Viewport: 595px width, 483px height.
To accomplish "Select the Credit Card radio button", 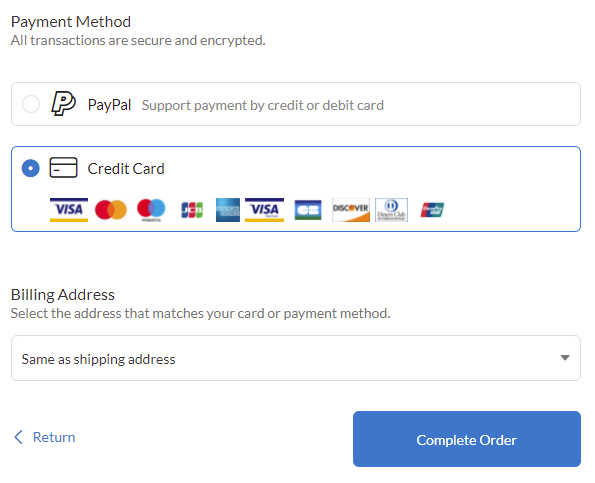I will tap(31, 168).
